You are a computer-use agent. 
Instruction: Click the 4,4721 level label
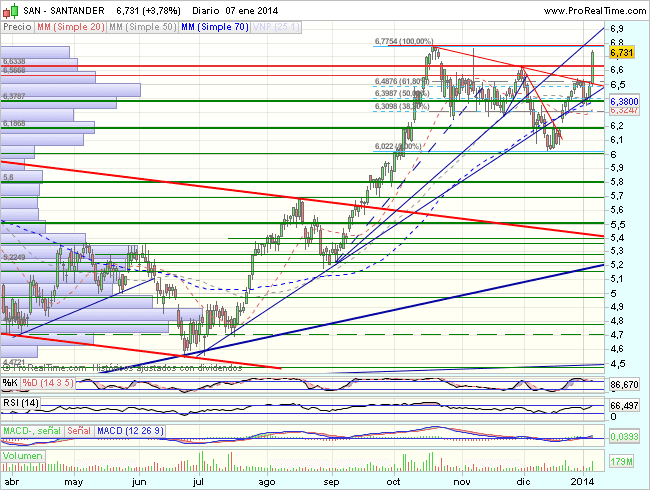14,363
